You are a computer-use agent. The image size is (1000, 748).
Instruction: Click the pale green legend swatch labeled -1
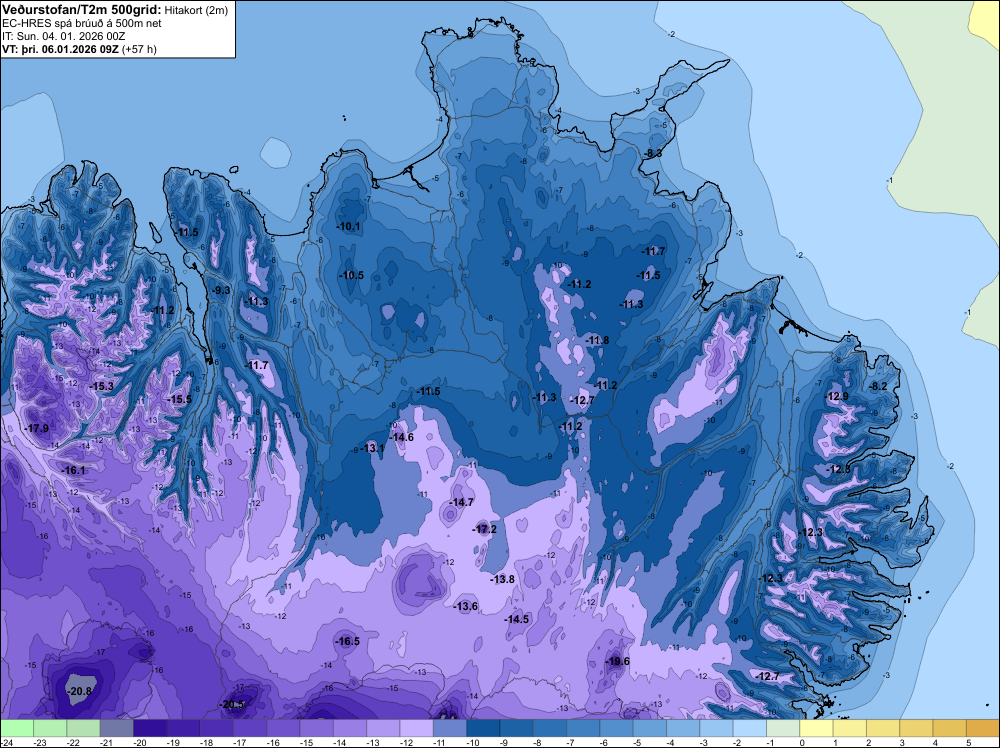[x=783, y=728]
